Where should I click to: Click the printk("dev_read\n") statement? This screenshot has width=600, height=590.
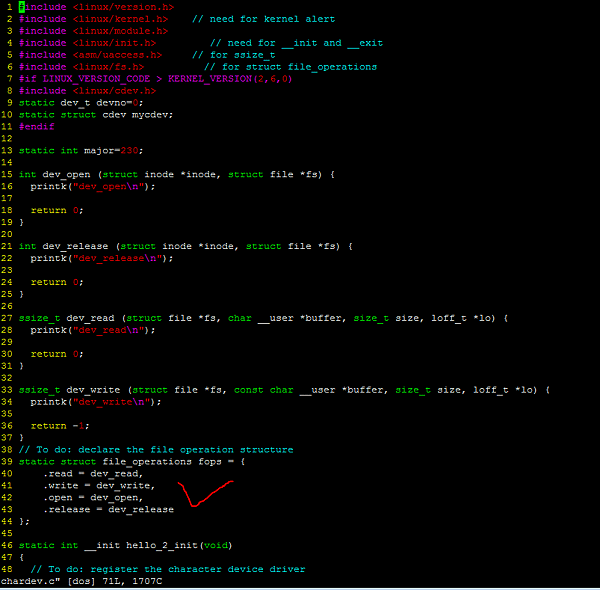click(93, 330)
